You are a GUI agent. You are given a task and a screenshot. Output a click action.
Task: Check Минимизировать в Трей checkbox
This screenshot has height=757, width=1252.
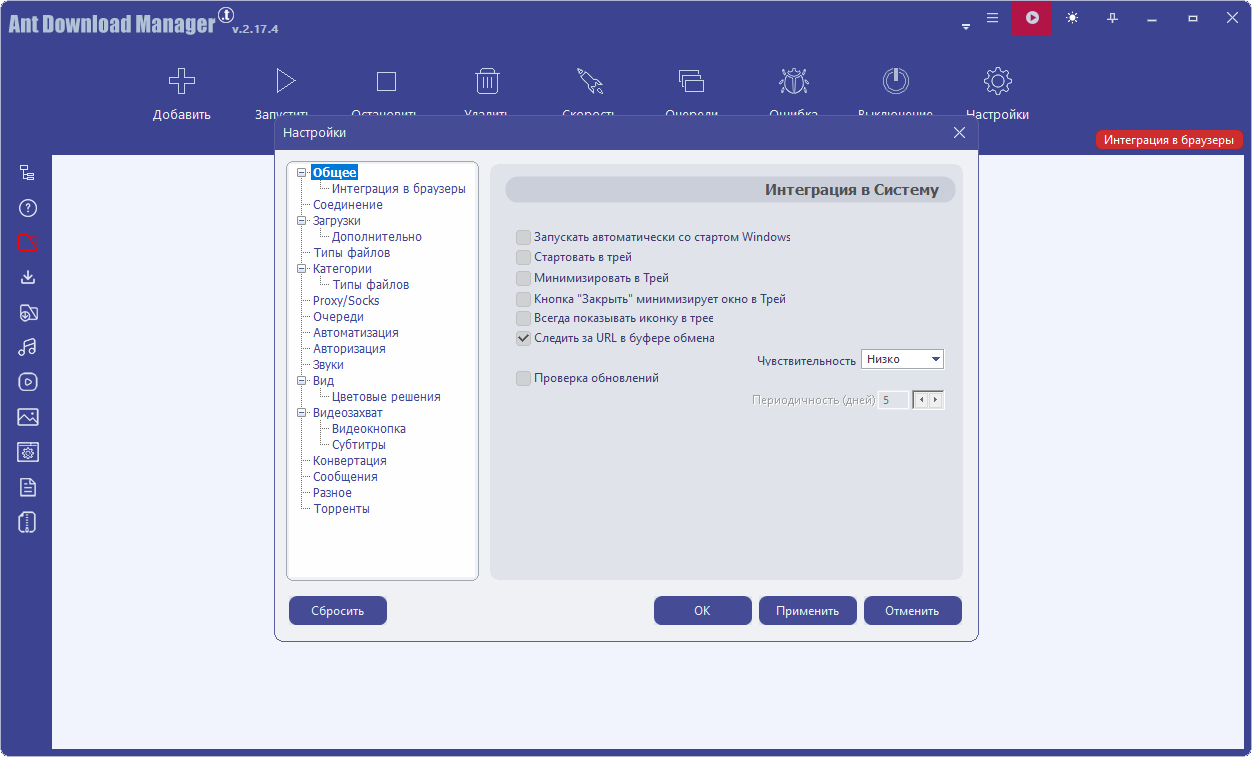523,278
